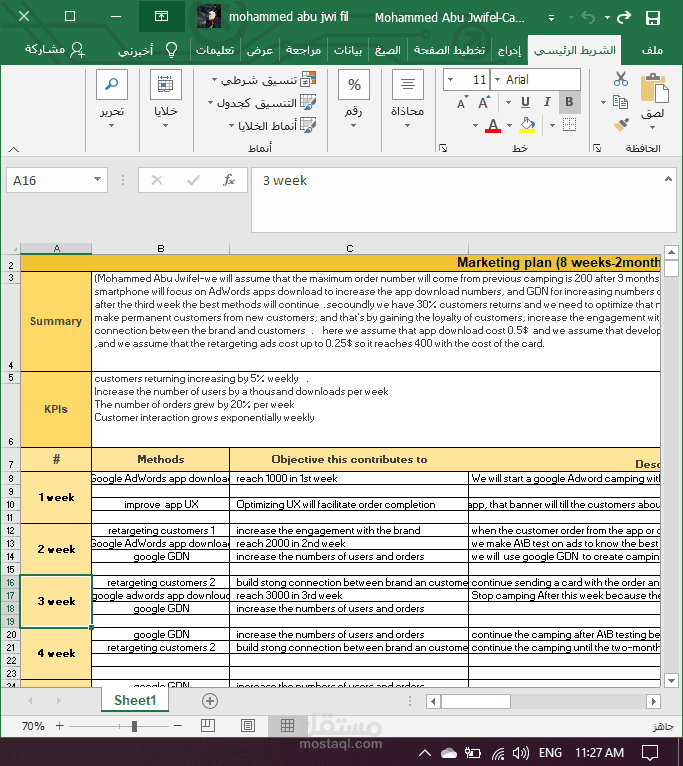Image resolution: width=683 pixels, height=766 pixels.
Task: Switch to the مراجعة (Review) tab
Action: (x=303, y=50)
